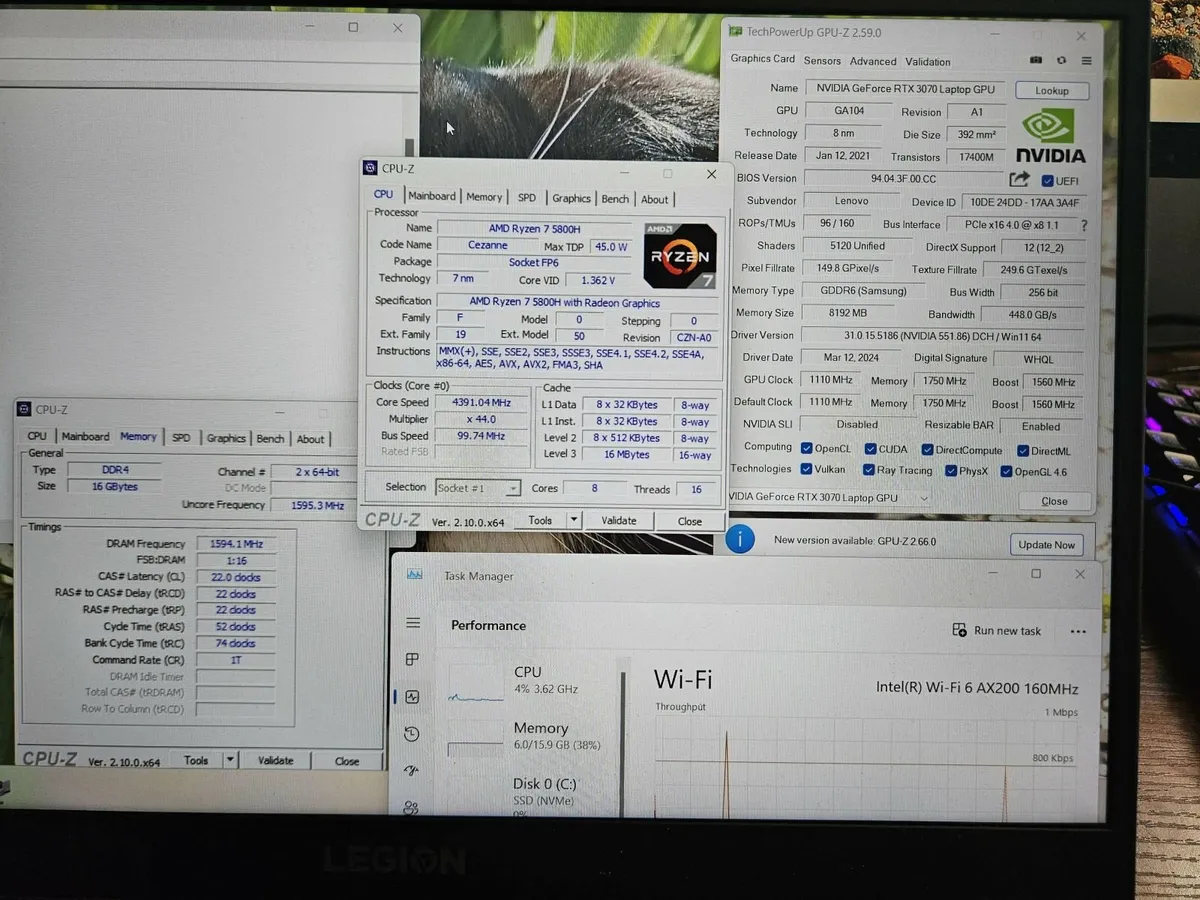
Task: Click the blue info icon in update bar
Action: tap(739, 540)
